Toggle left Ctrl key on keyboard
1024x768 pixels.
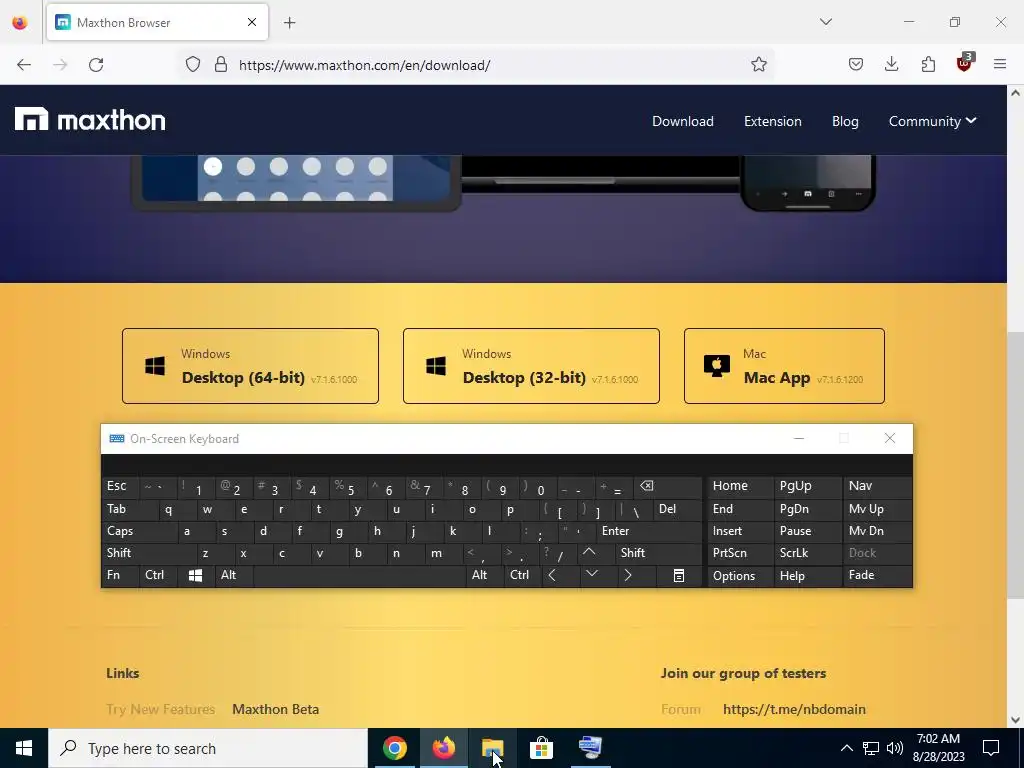(x=158, y=575)
